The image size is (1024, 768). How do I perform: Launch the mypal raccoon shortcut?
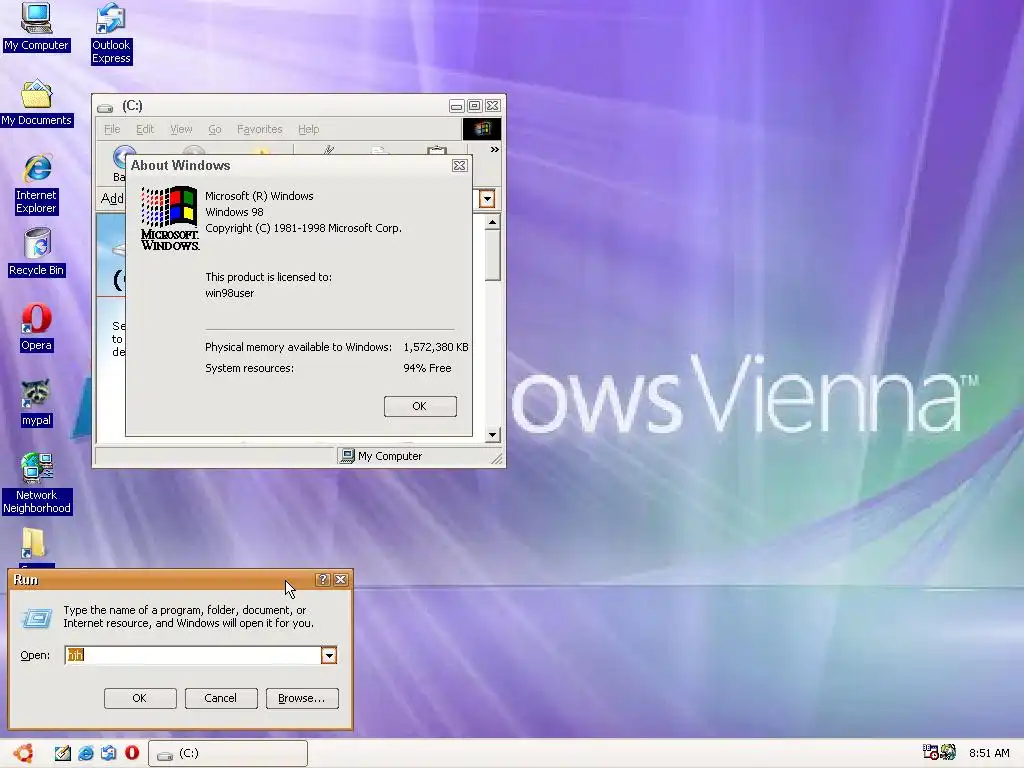pos(36,403)
